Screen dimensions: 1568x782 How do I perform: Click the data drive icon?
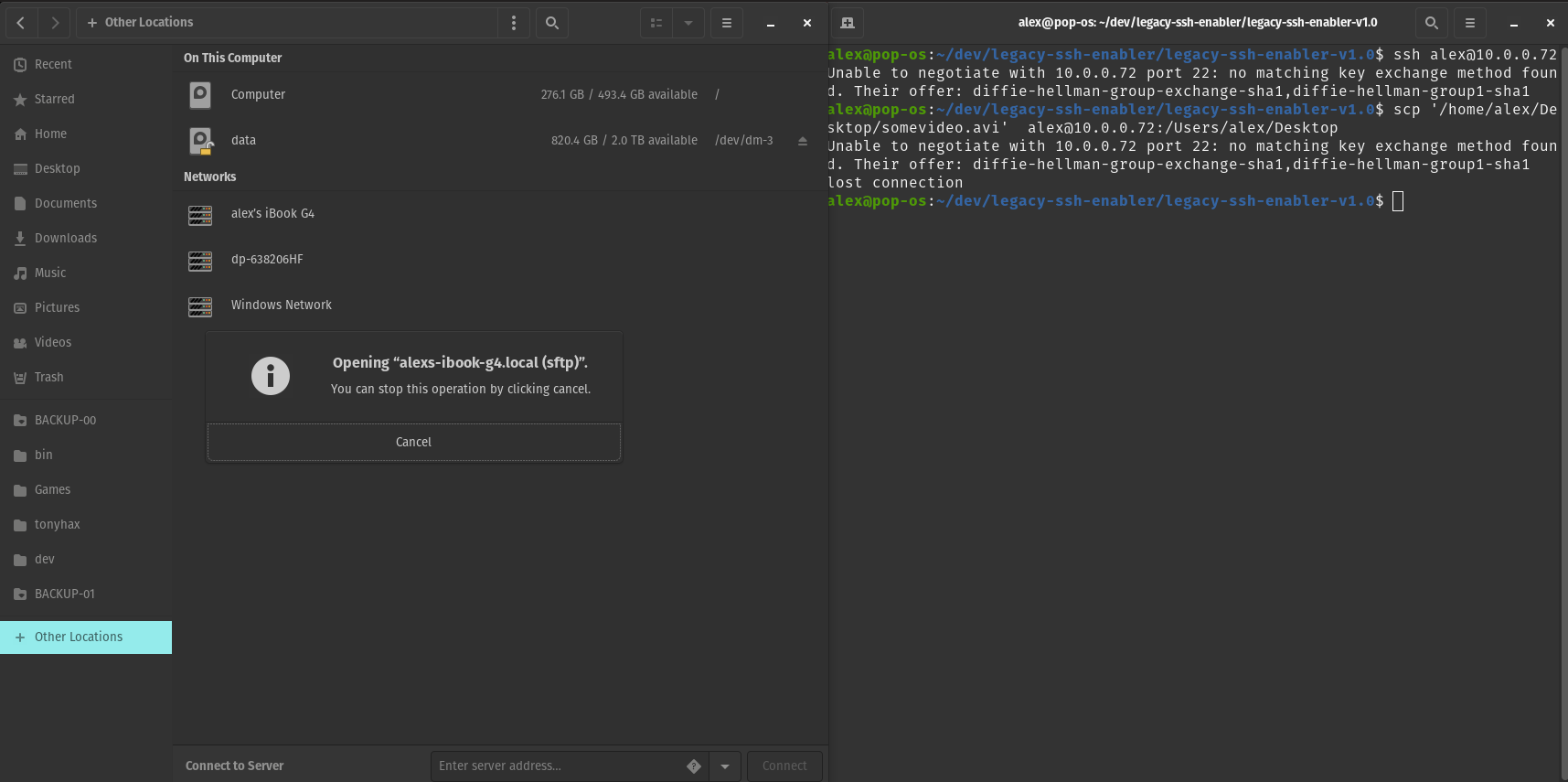(x=200, y=140)
